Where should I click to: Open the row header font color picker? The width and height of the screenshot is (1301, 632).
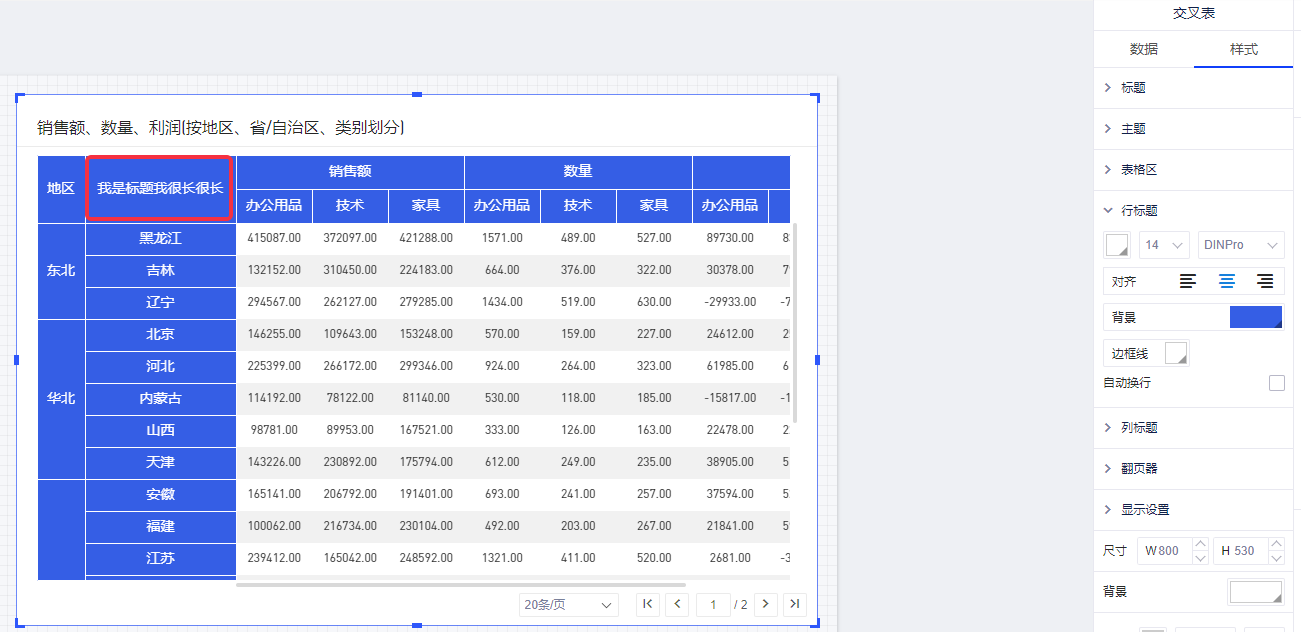[x=1116, y=245]
